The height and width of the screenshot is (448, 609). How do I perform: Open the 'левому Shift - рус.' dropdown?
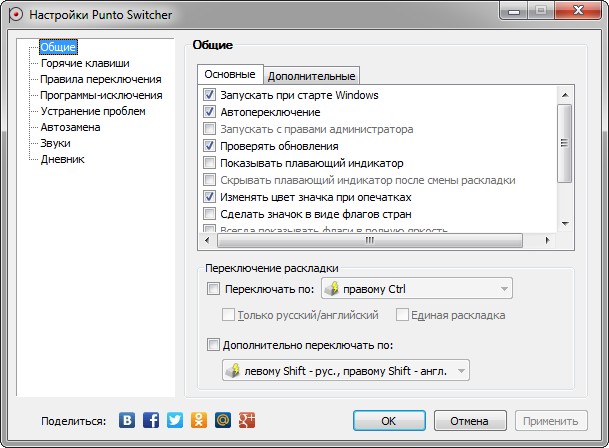pos(345,371)
